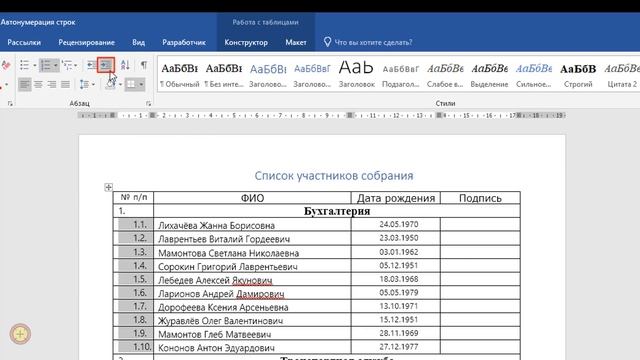Apply the Заголовок title style

point(356,74)
